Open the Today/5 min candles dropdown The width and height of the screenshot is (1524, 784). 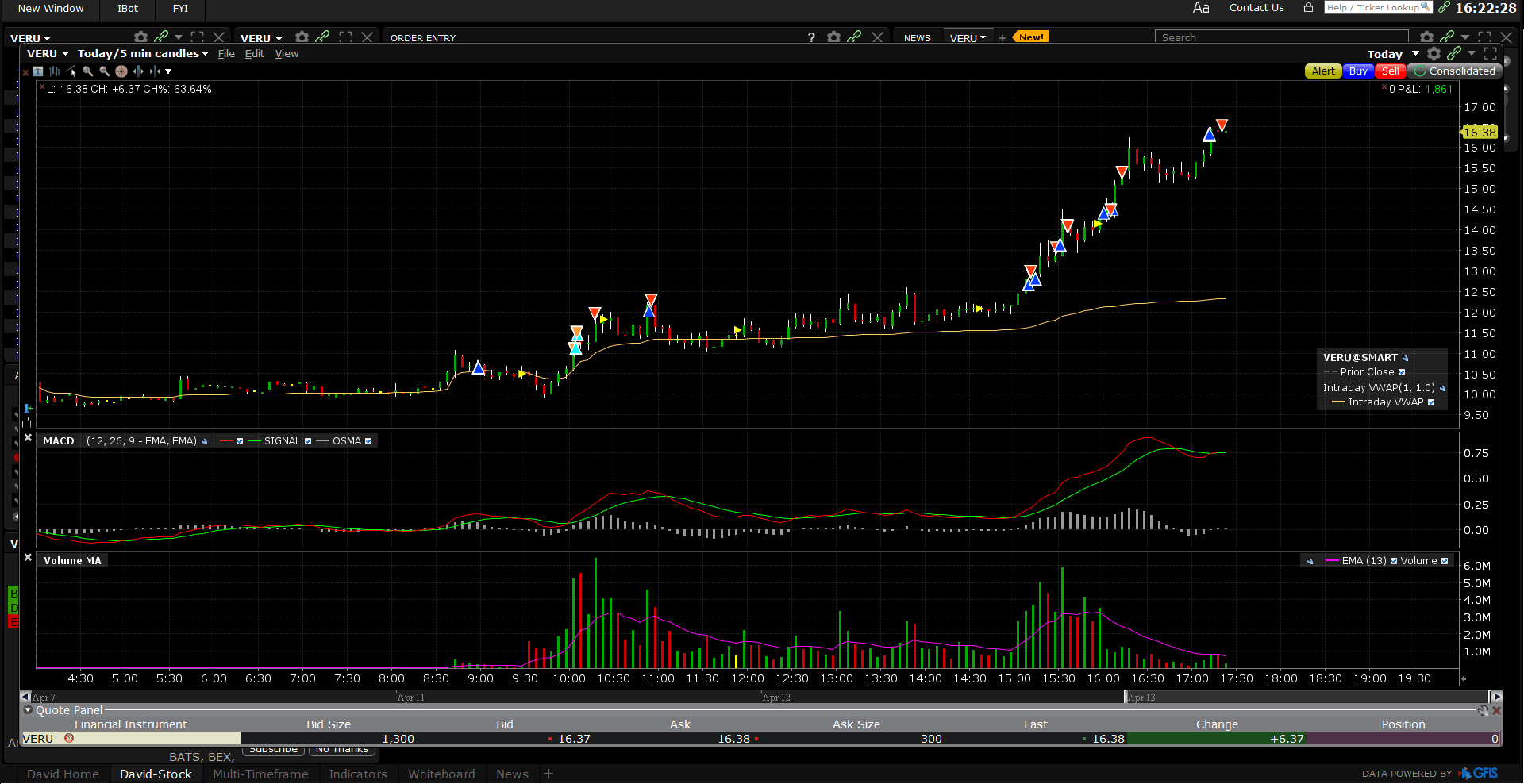[143, 54]
